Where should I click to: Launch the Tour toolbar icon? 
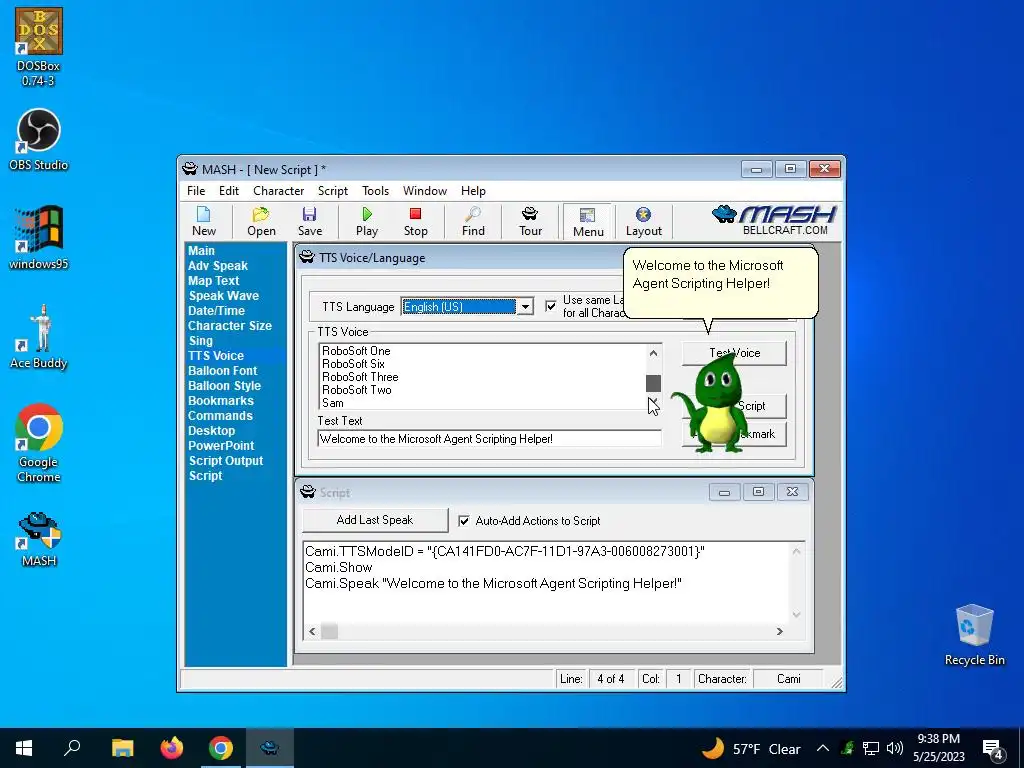click(530, 221)
